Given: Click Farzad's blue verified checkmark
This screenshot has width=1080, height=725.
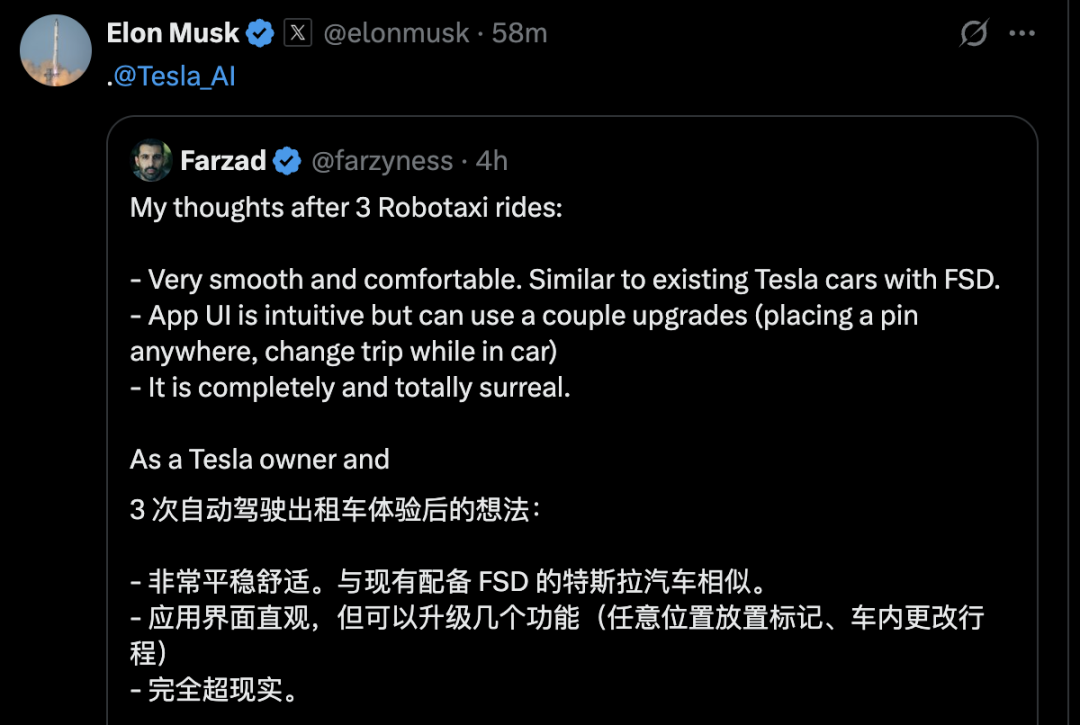Looking at the screenshot, I should (287, 161).
